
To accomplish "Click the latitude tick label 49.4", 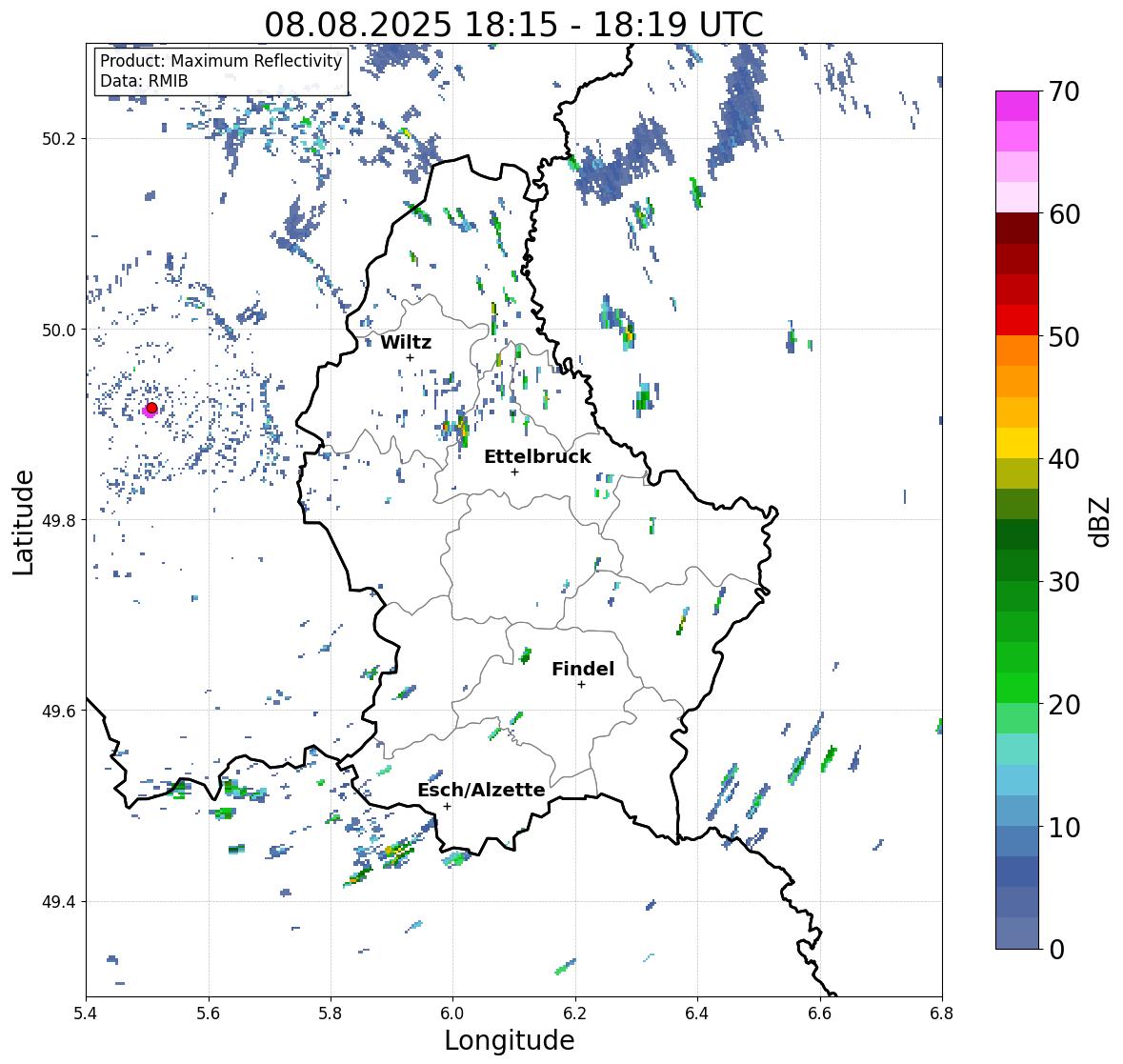I will (59, 902).
